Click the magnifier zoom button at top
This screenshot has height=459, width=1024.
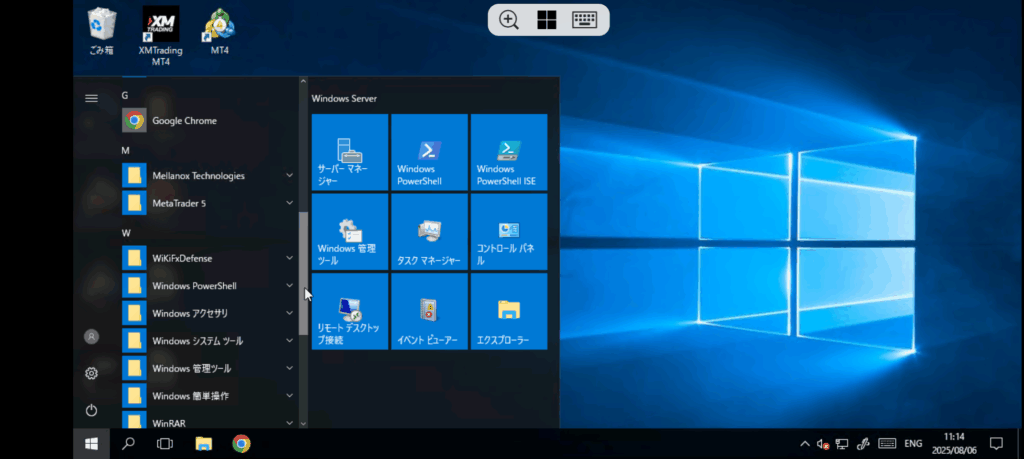tap(509, 20)
